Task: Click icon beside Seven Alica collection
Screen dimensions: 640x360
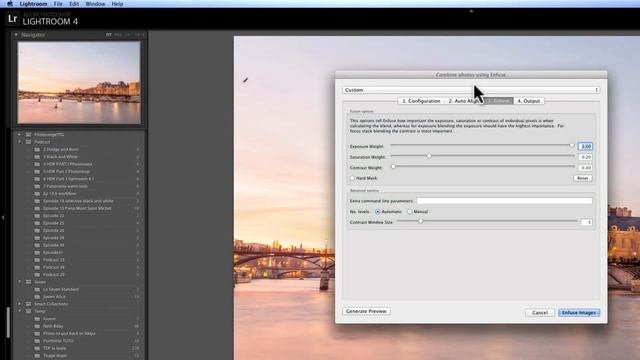Action: coord(37,297)
